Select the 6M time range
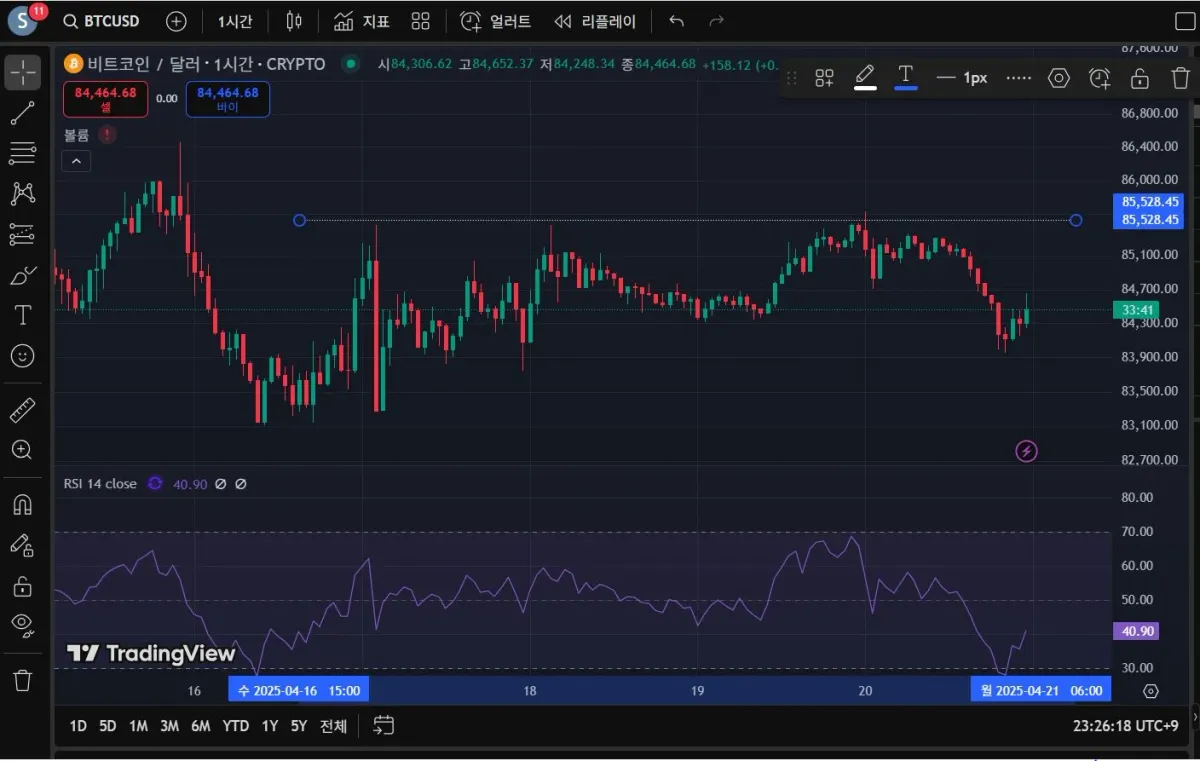Viewport: 1200px width, 761px height. pyautogui.click(x=200, y=726)
